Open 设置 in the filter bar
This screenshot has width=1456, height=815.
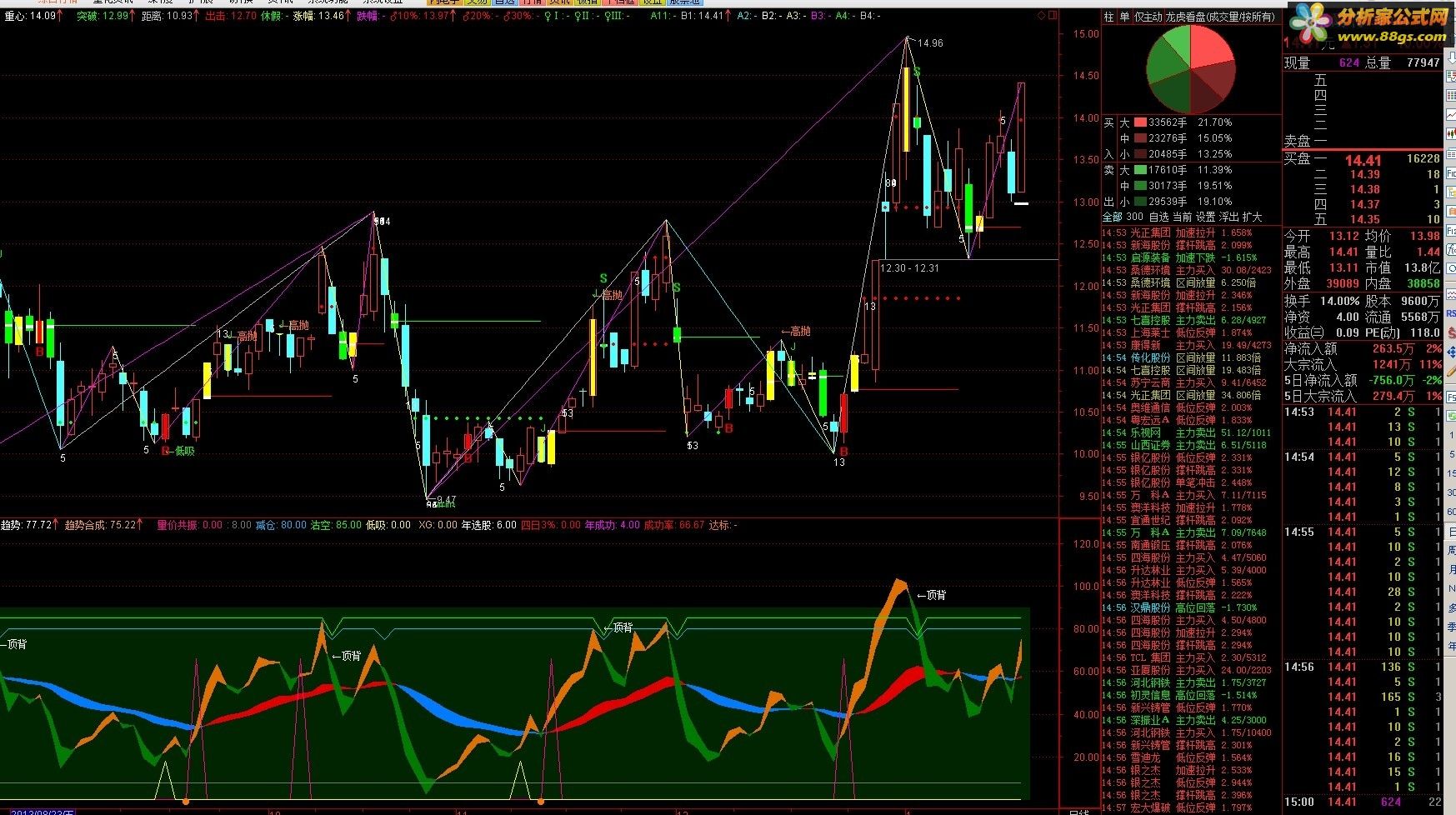point(1205,217)
